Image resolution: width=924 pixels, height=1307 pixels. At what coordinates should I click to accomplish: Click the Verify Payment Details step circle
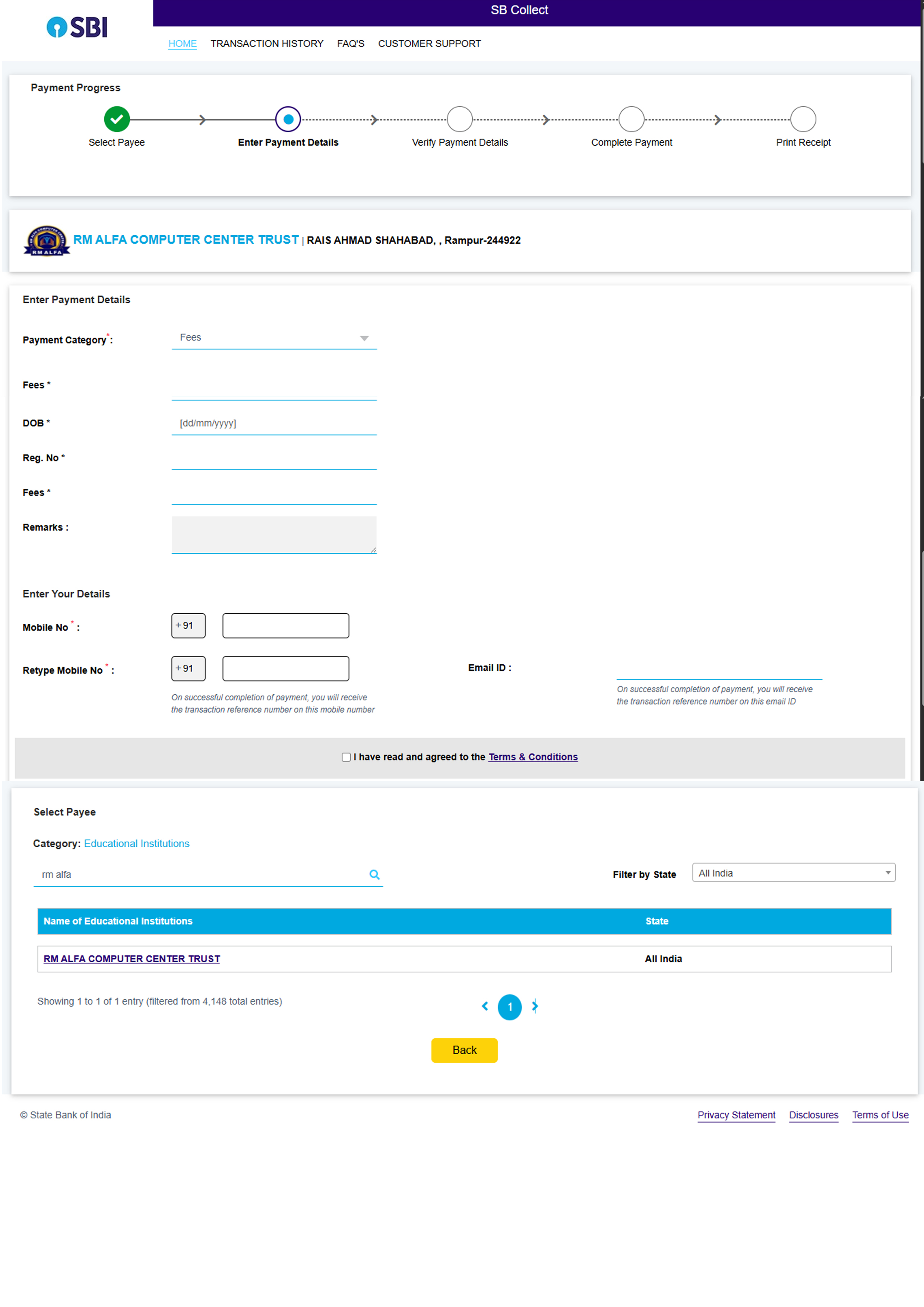pyautogui.click(x=459, y=119)
